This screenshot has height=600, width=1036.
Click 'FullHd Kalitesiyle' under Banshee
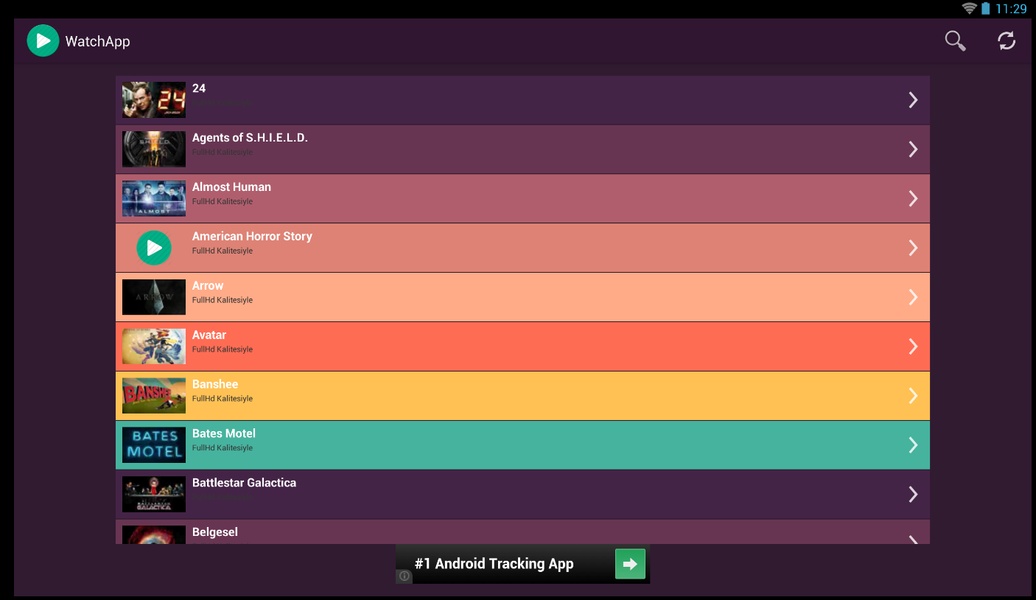222,398
